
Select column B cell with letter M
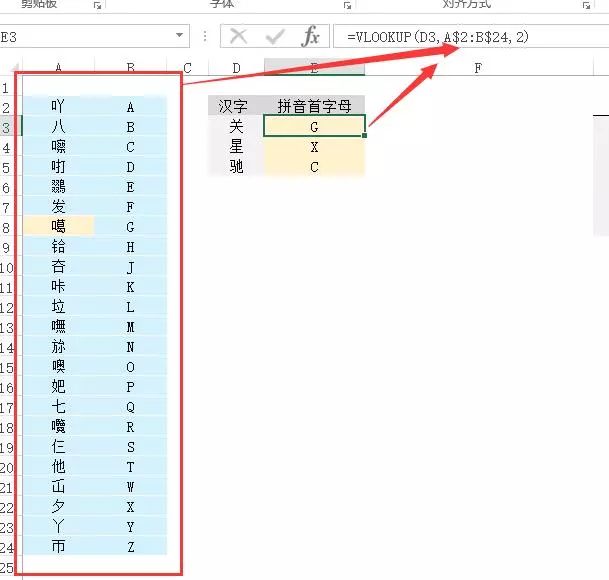point(130,327)
